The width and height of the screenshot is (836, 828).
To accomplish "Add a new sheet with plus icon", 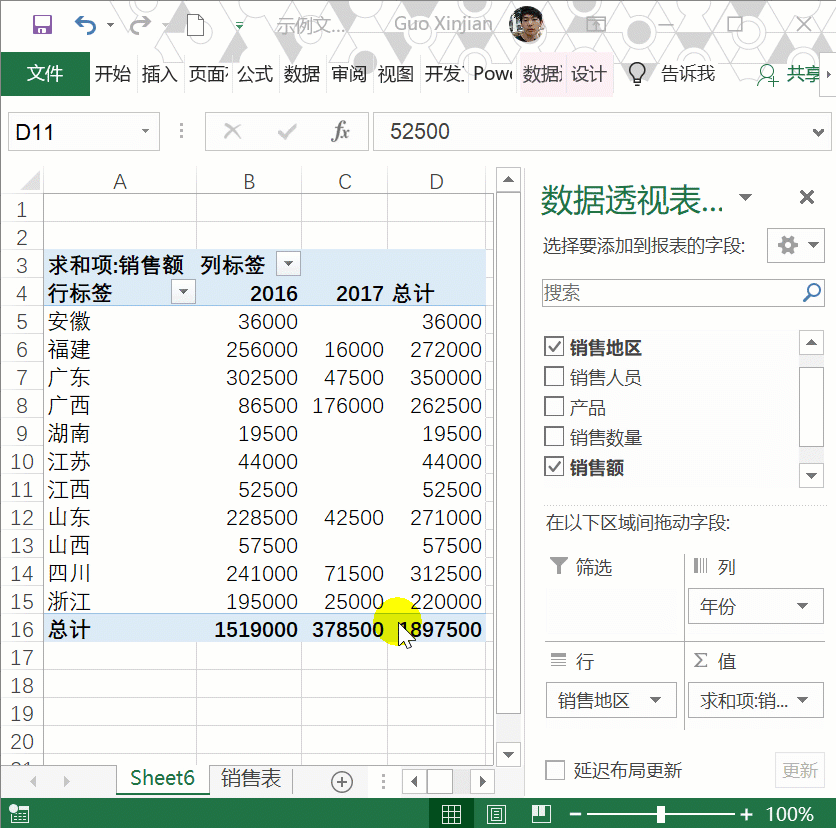I will point(342,781).
